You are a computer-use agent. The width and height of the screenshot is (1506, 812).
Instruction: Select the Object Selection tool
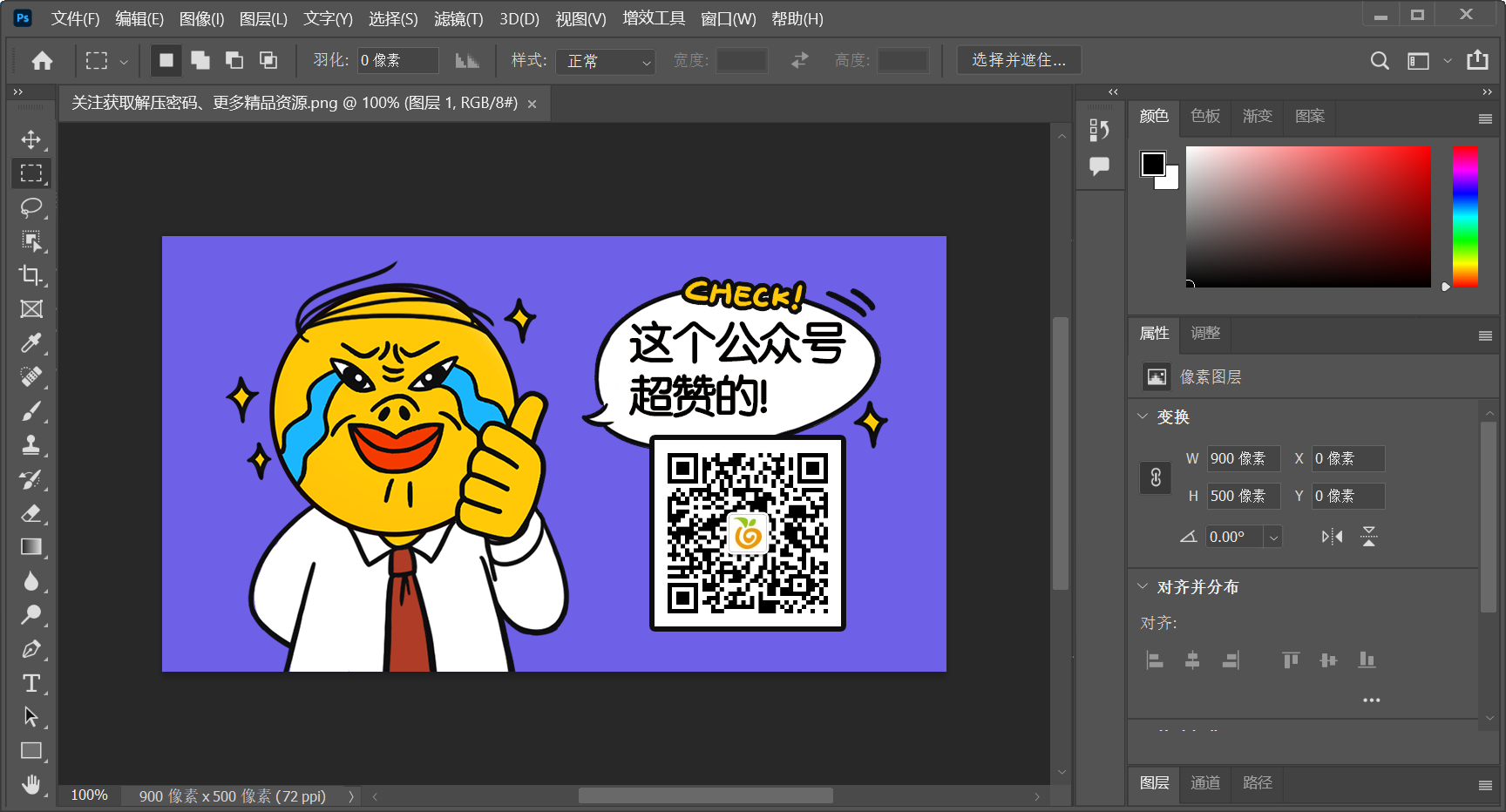pos(31,241)
